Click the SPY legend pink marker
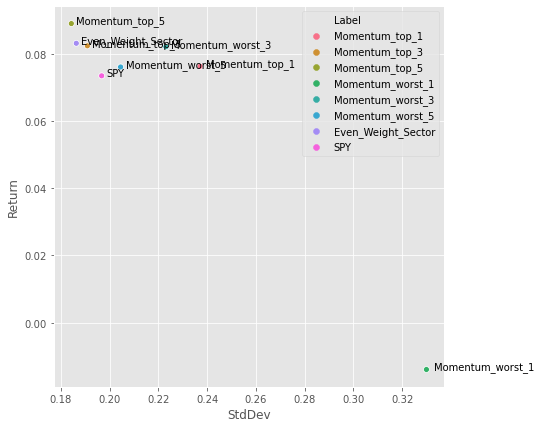This screenshot has height=428, width=542. click(x=316, y=148)
